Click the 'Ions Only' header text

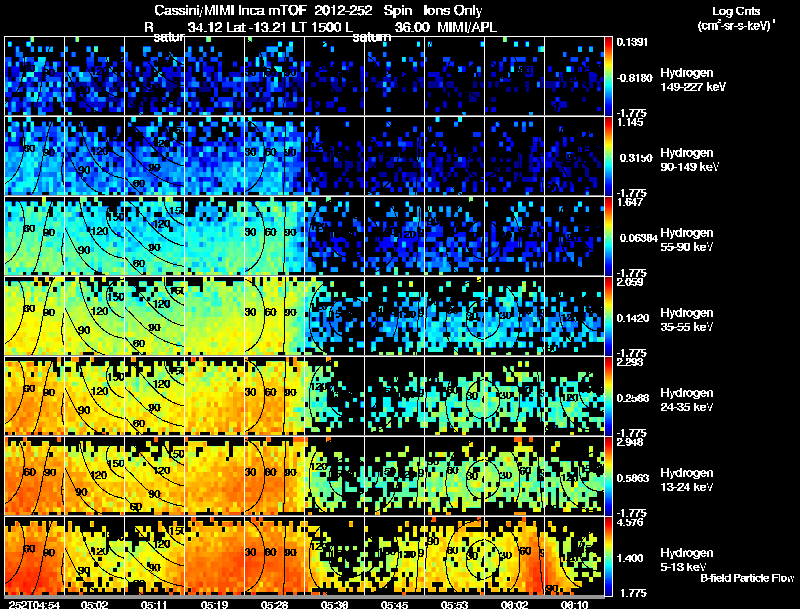453,10
